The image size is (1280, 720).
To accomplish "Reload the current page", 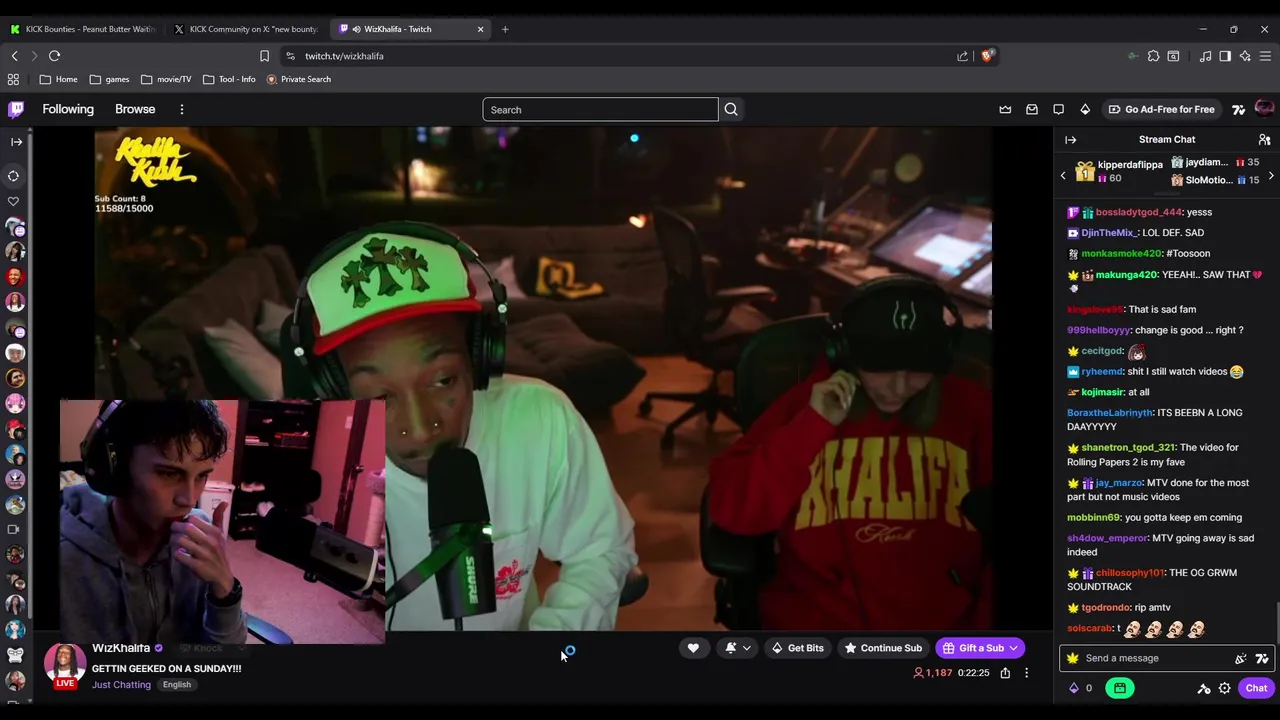I will pyautogui.click(x=55, y=56).
